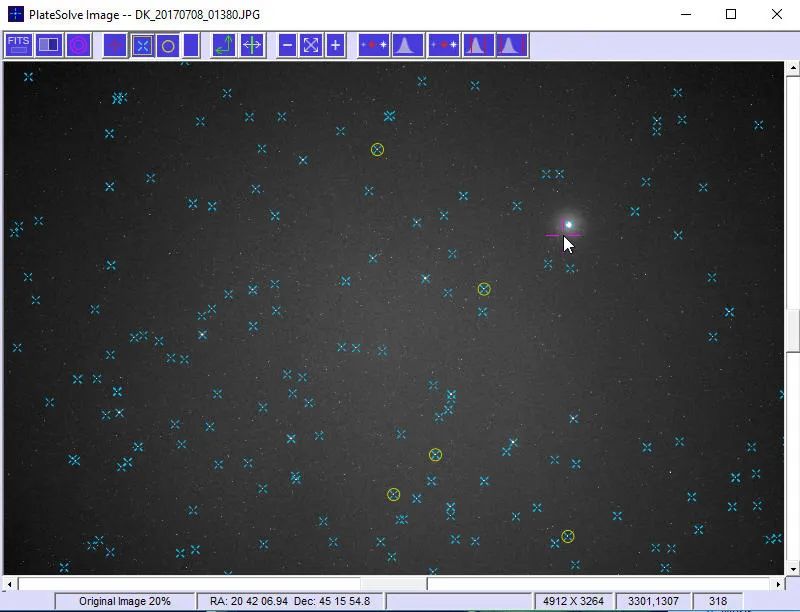This screenshot has height=612, width=800.
Task: Click the vertical scrollbar thumb
Action: 792,330
